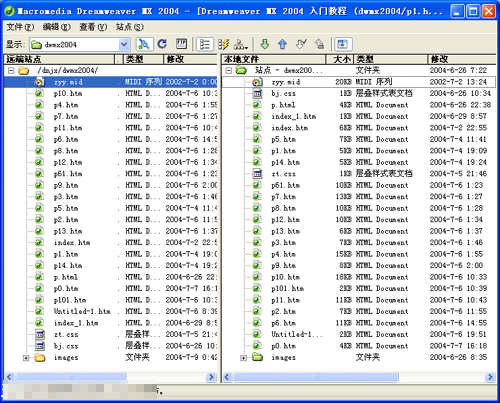Image resolution: width=500 pixels, height=403 pixels.
Task: Collapse the local 站点 - dwmx200... root
Action: click(228, 71)
